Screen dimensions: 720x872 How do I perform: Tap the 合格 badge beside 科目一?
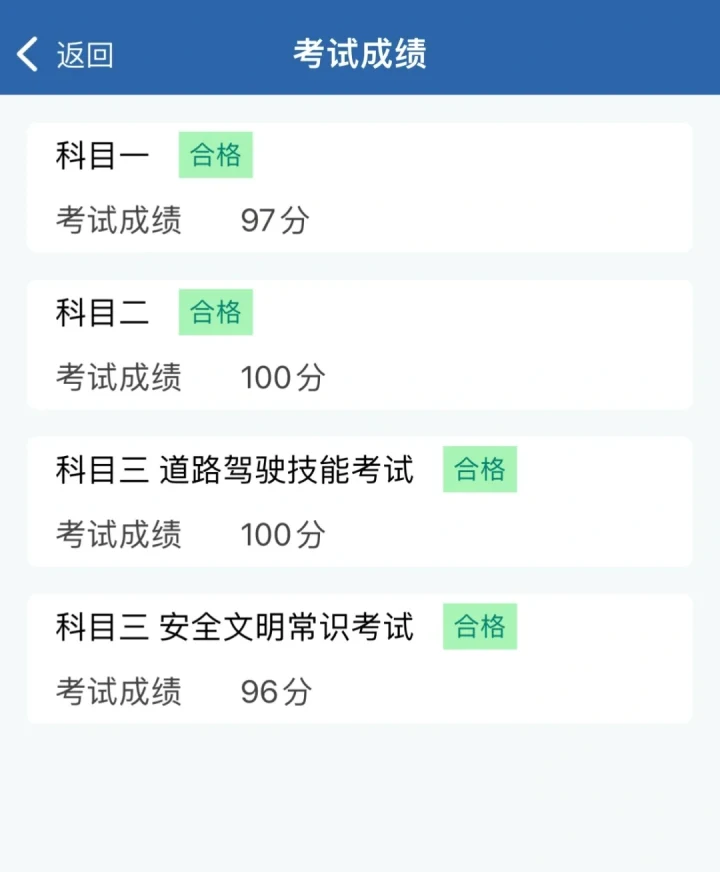coord(216,155)
